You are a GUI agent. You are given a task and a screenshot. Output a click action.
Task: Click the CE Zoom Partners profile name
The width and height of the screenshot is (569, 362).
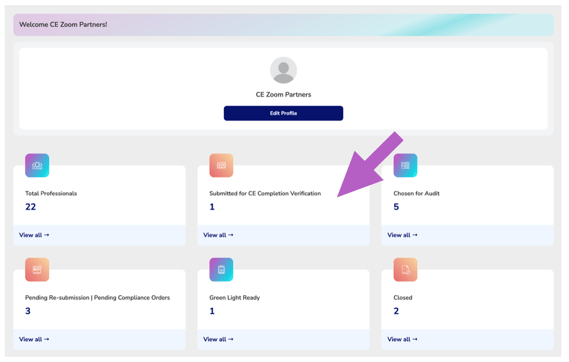click(x=283, y=94)
